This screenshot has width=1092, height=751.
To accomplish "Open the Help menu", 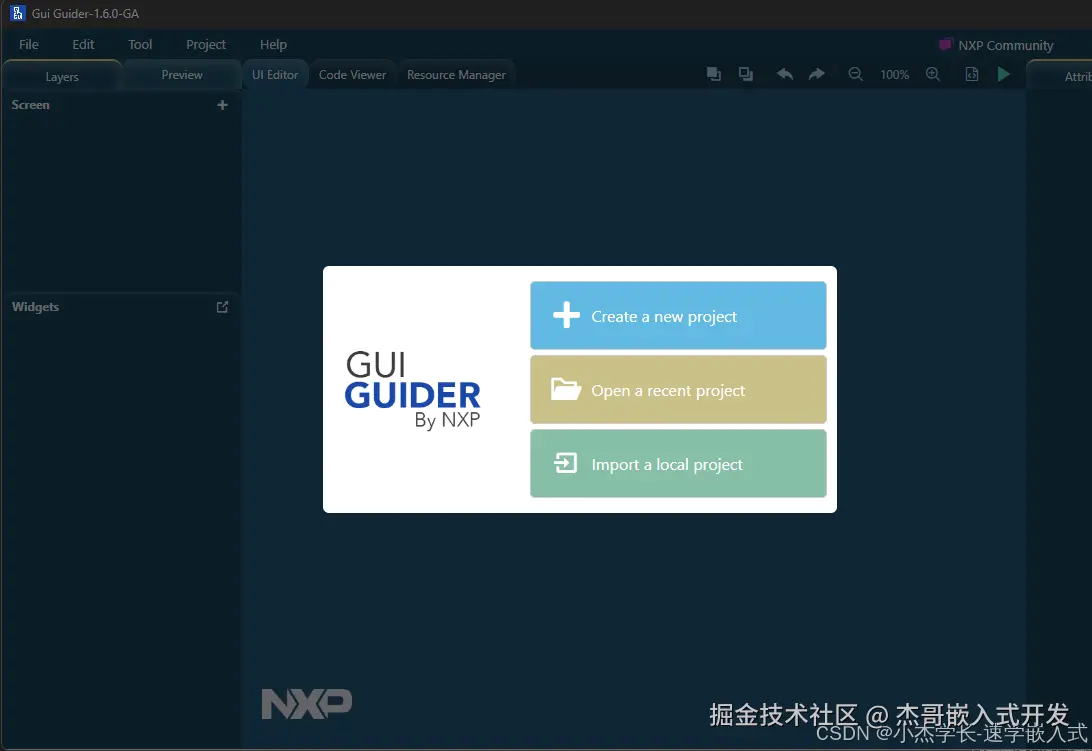I will 273,45.
